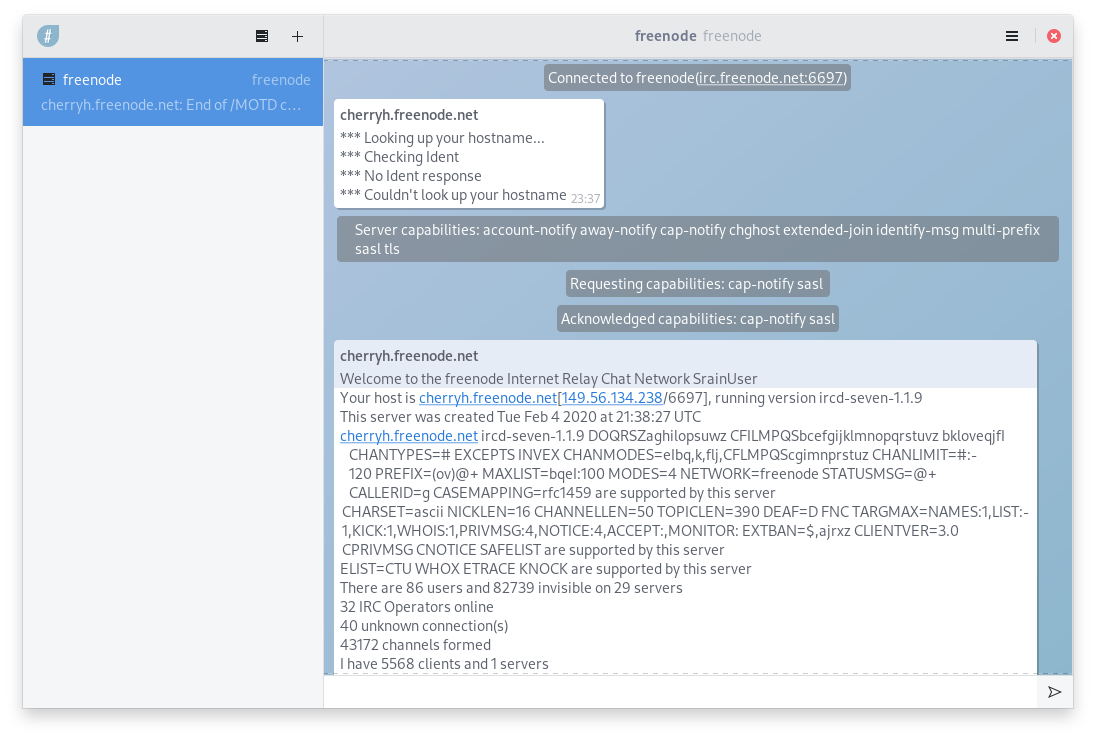Focus the message input field
Image resolution: width=1096 pixels, height=739 pixels.
(682, 692)
